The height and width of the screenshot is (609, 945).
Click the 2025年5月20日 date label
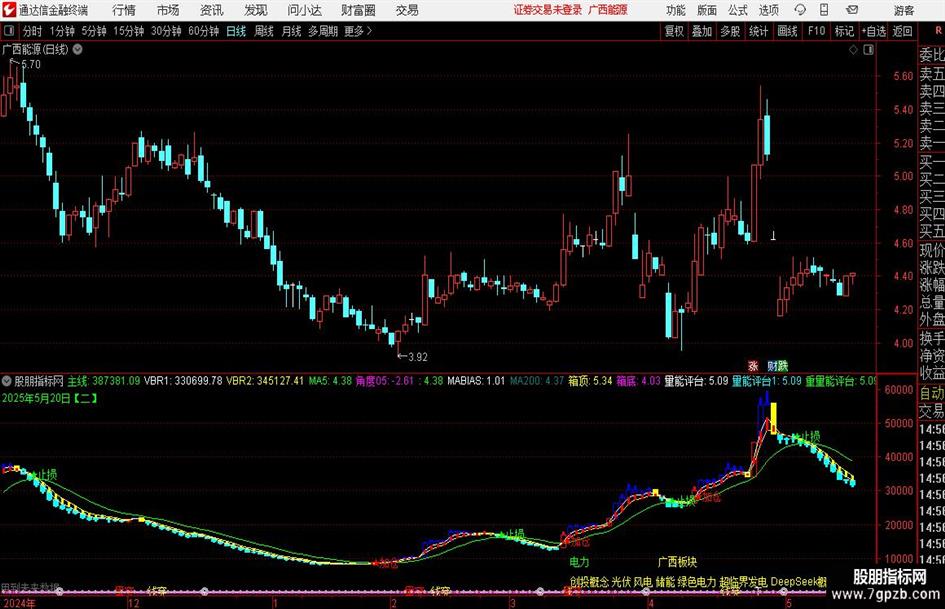click(x=37, y=398)
